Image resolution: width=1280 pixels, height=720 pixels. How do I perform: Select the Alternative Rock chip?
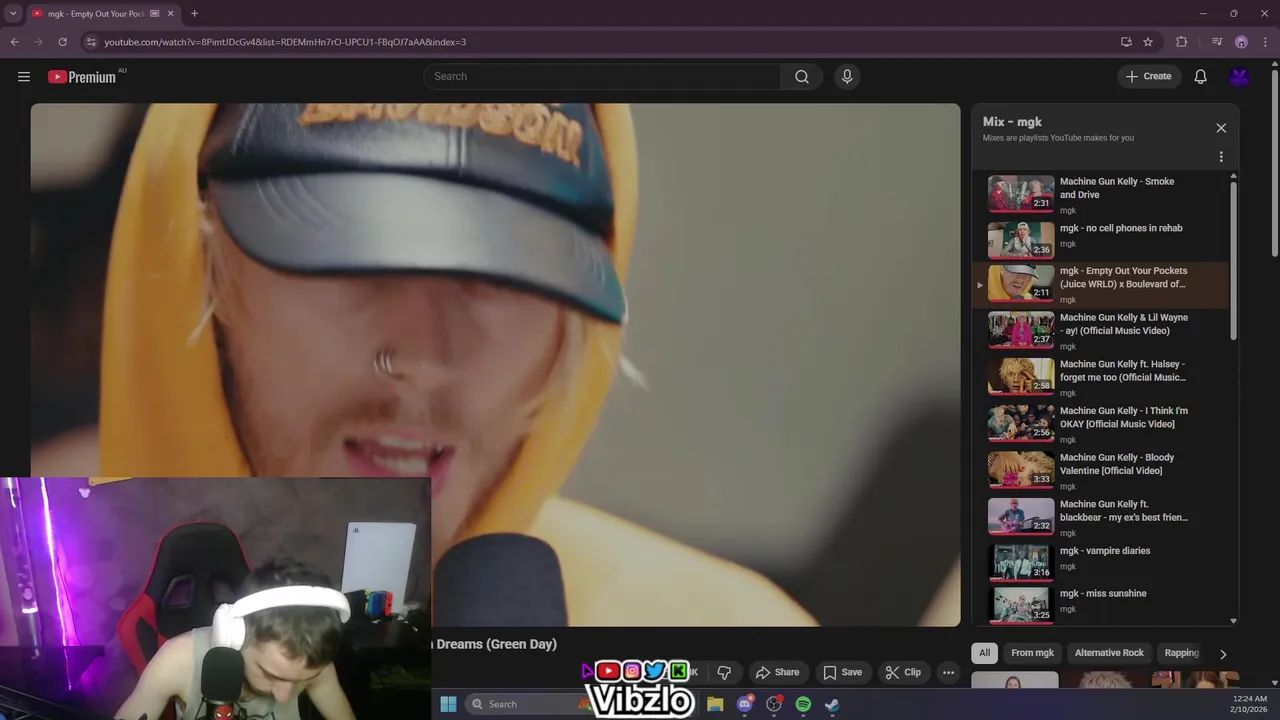coord(1109,653)
